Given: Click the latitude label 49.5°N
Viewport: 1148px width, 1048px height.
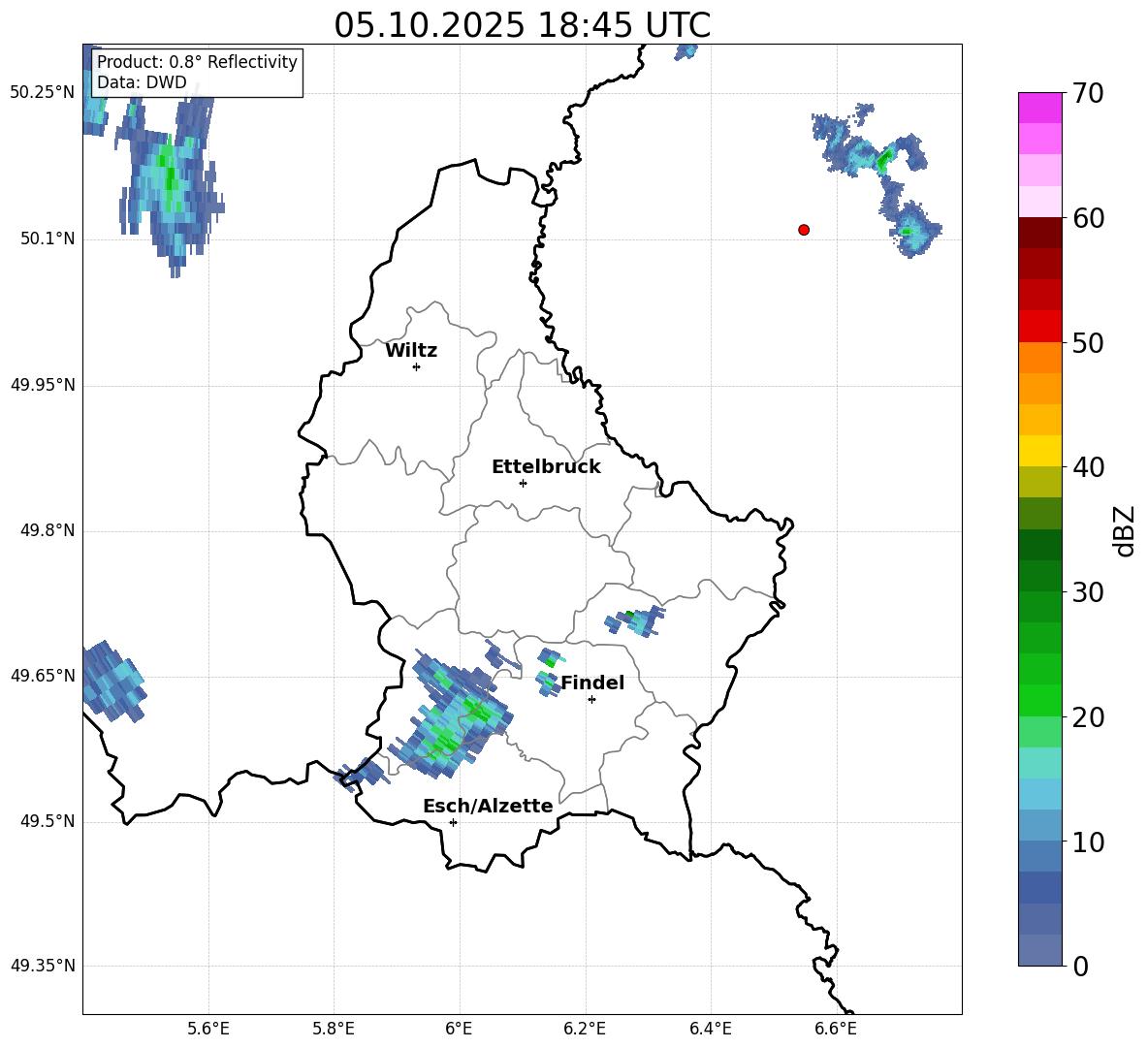Looking at the screenshot, I should click(48, 821).
